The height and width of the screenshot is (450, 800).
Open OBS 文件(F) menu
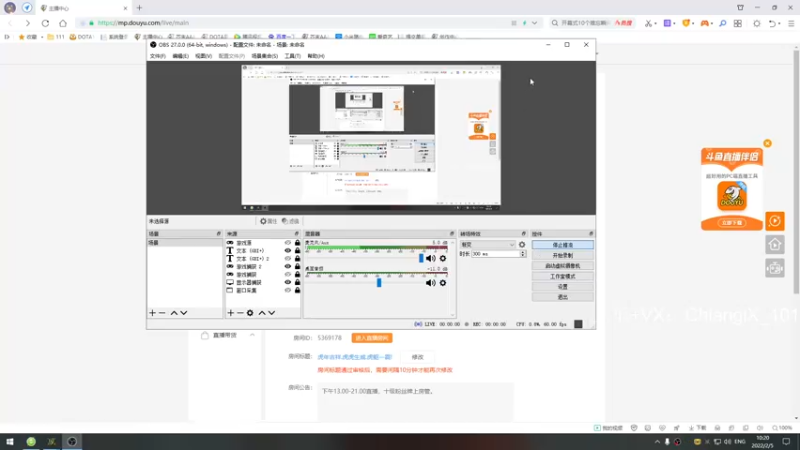coord(158,56)
